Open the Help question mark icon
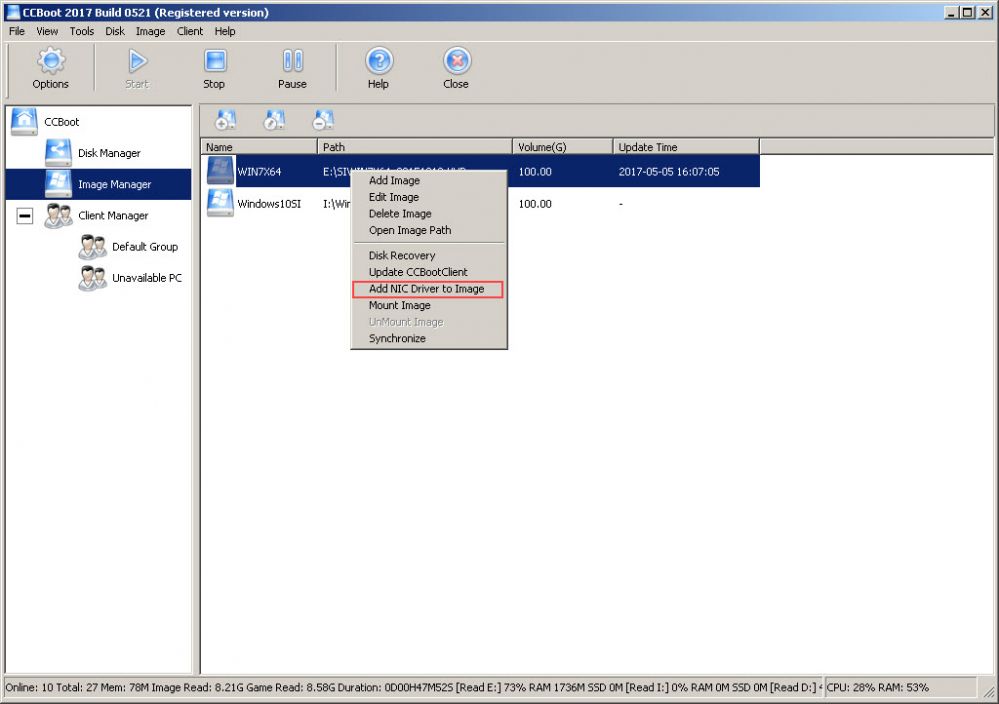 (x=379, y=61)
